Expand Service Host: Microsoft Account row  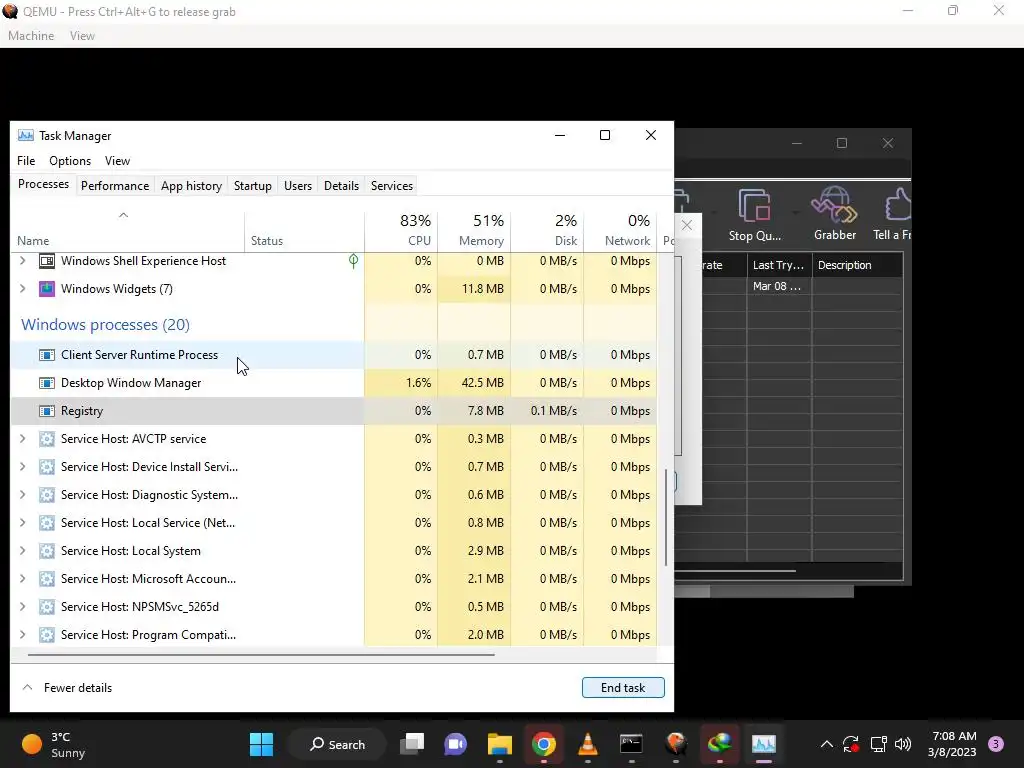pyautogui.click(x=23, y=579)
